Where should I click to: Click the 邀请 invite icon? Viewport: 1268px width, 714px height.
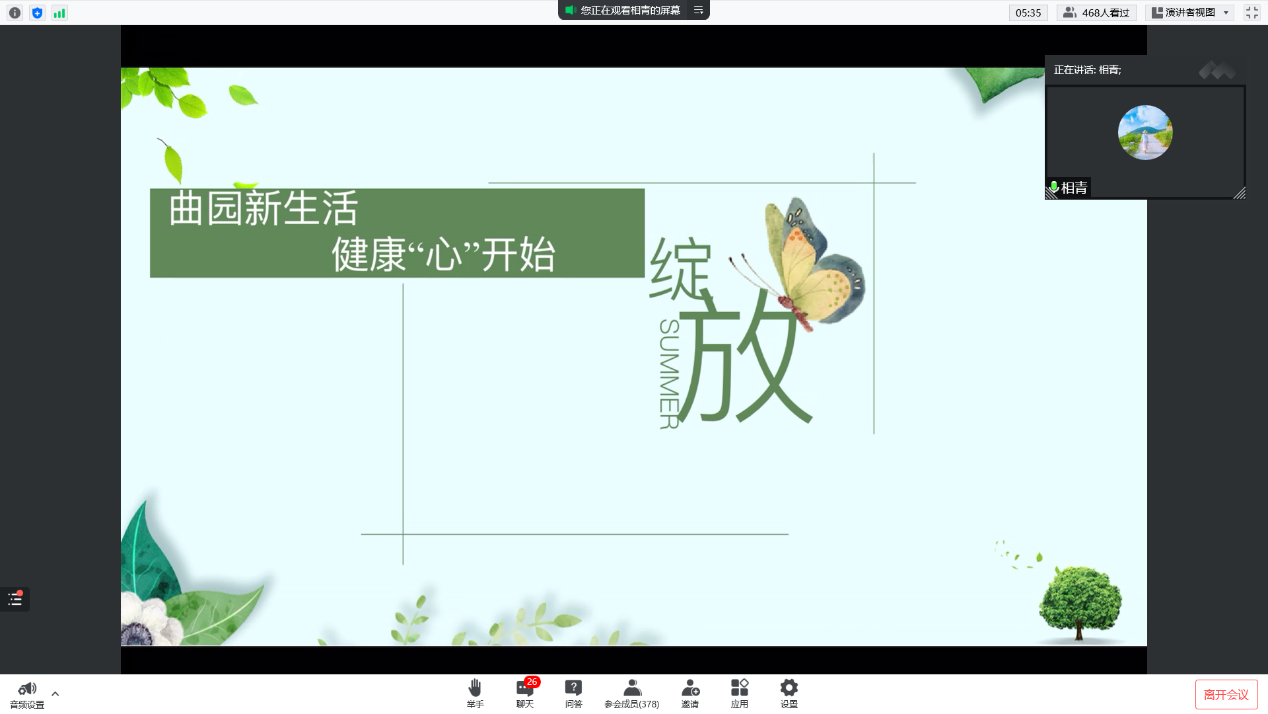(x=690, y=692)
